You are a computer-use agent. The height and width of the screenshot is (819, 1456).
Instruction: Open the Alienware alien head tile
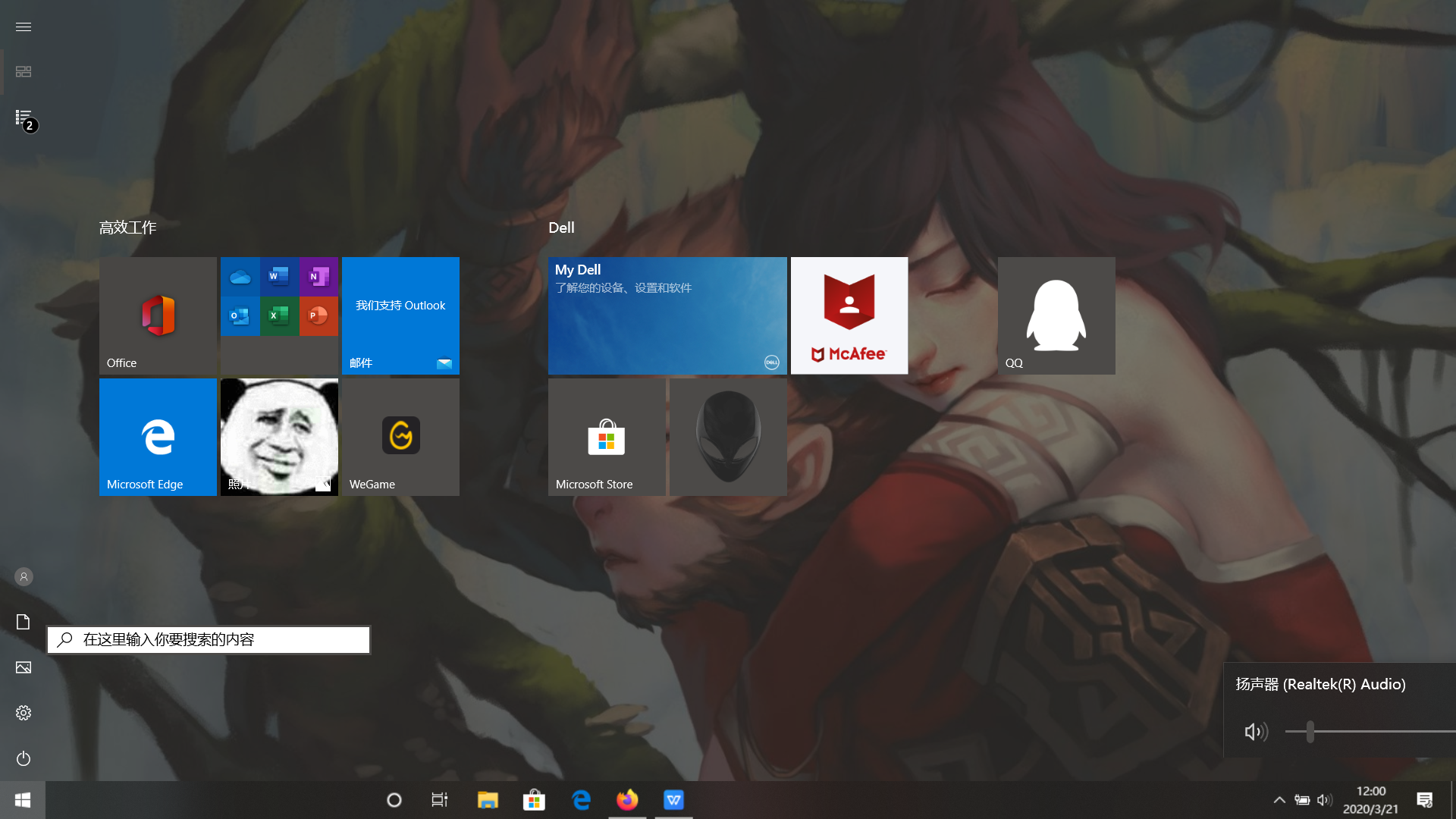pyautogui.click(x=728, y=437)
